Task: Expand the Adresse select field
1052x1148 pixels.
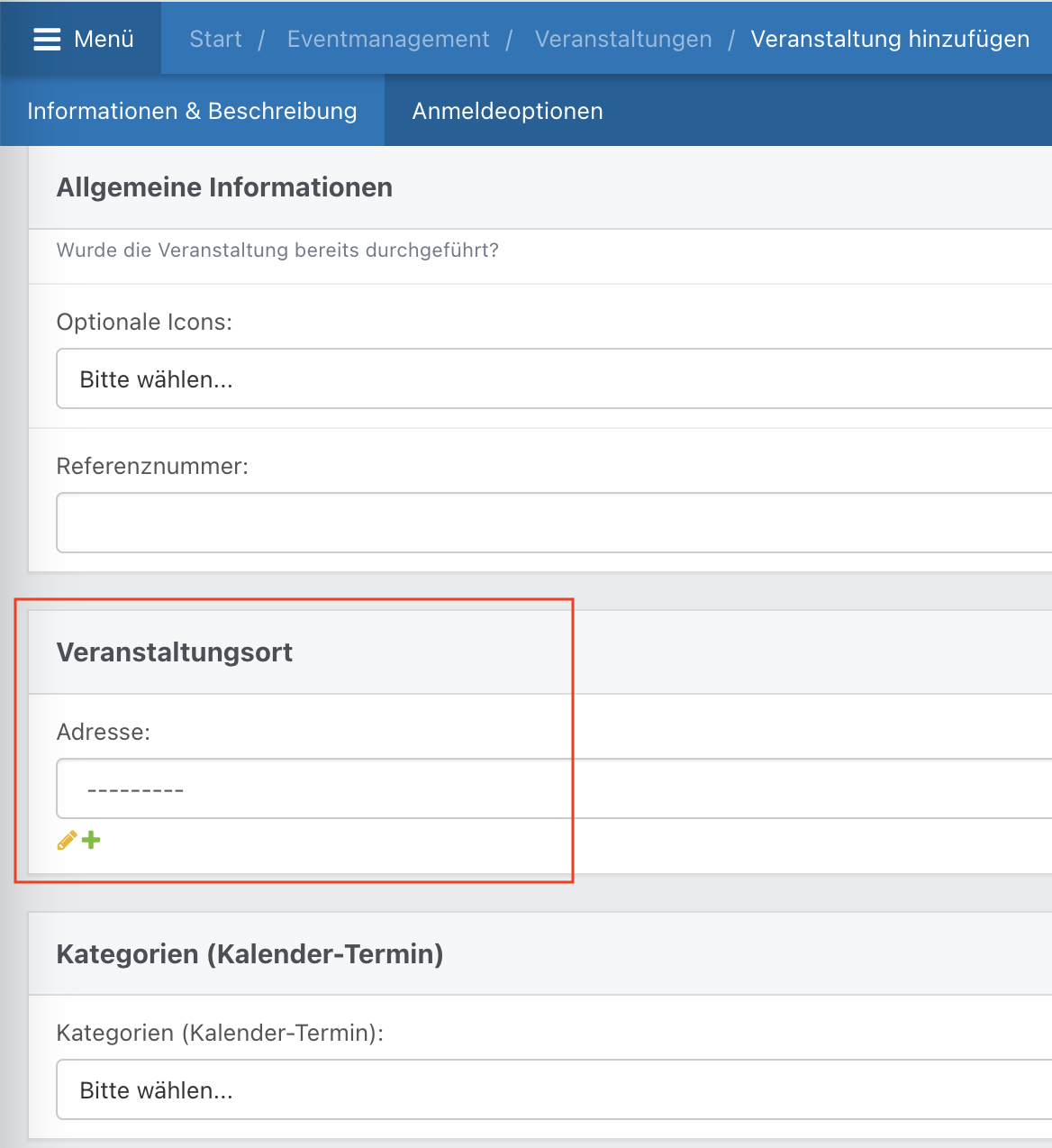Action: 554,788
